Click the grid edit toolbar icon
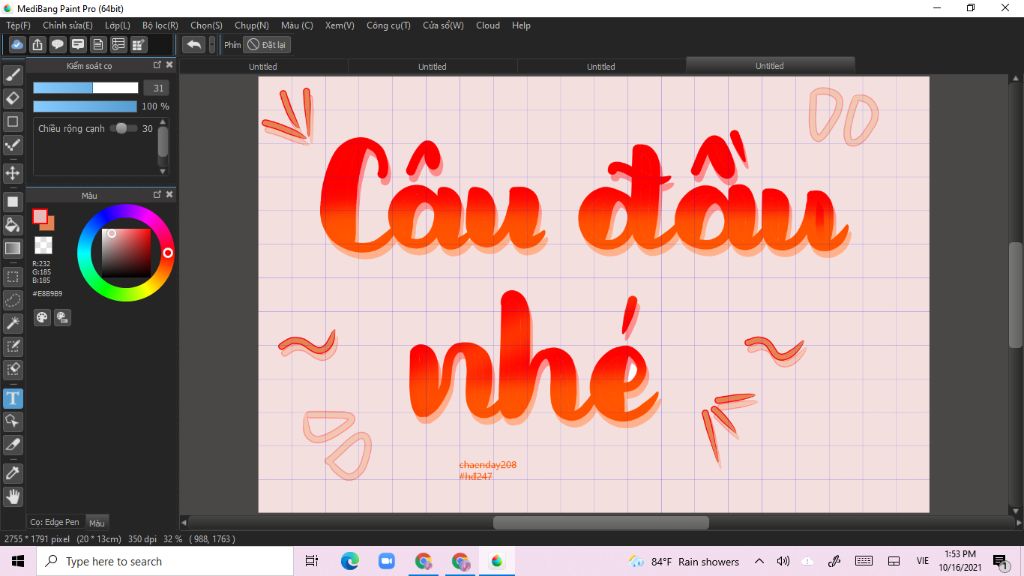The height and width of the screenshot is (576, 1024). point(138,44)
